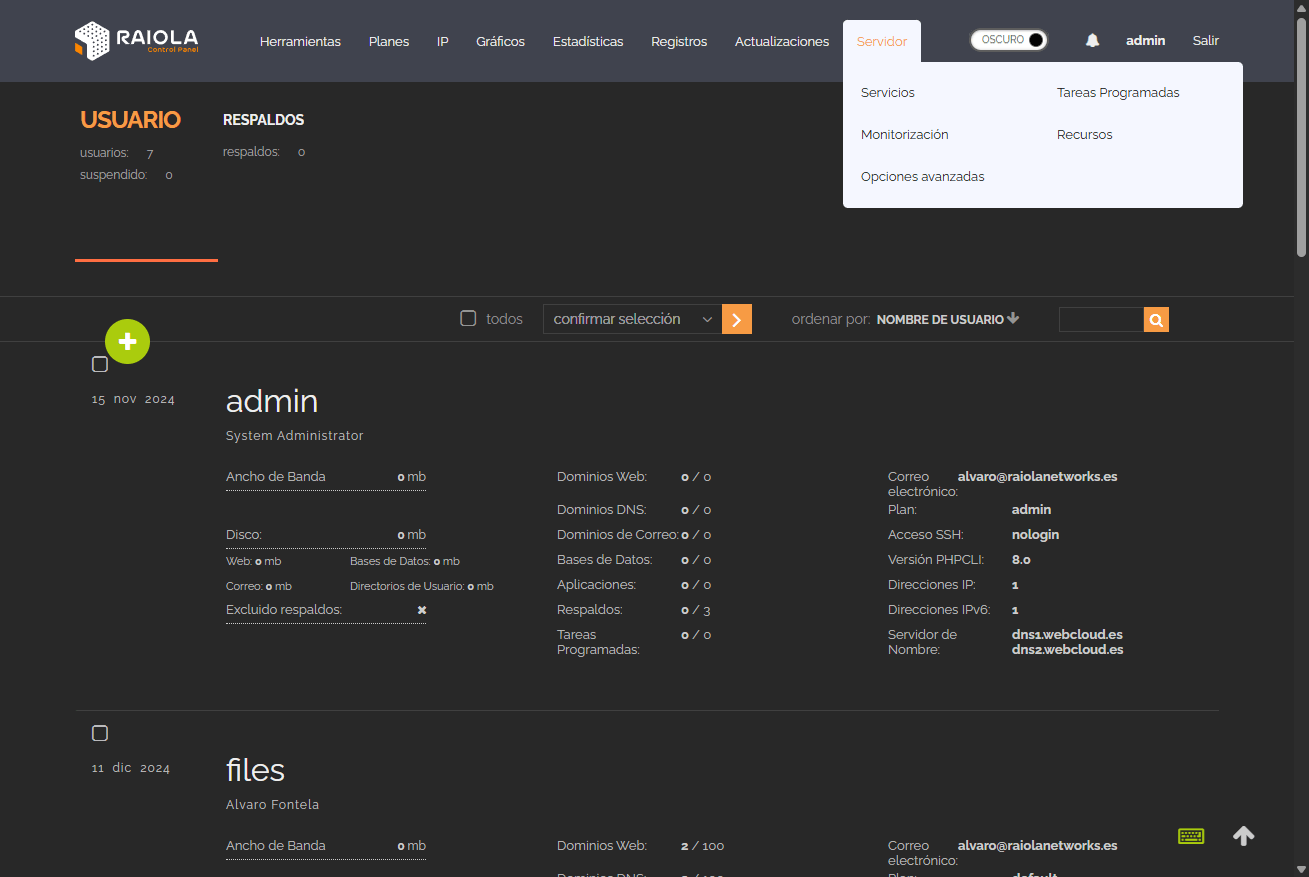Click the '15 nov 2024' date
This screenshot has height=877, width=1309.
133,400
